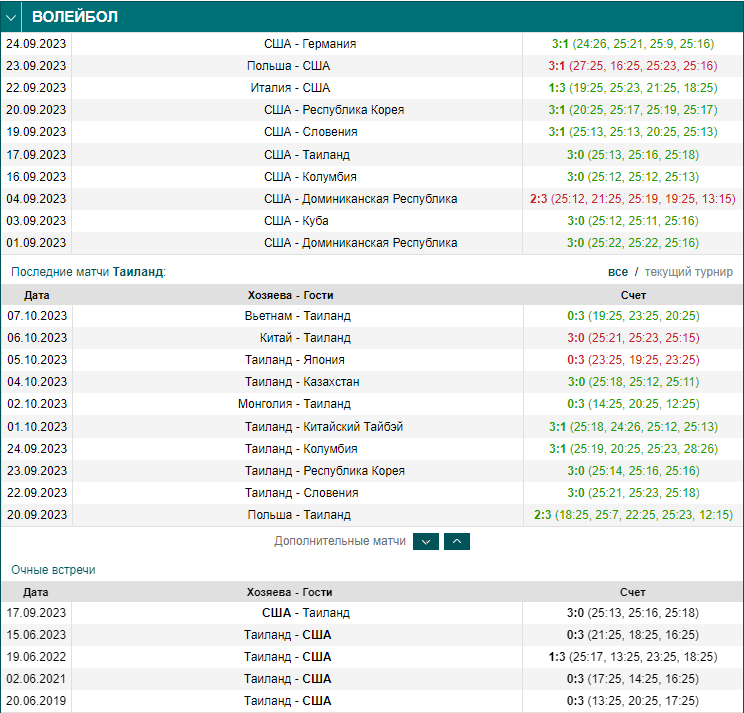Select head-to-head match from 15.06.2023
The width and height of the screenshot is (744, 713).
(372, 635)
